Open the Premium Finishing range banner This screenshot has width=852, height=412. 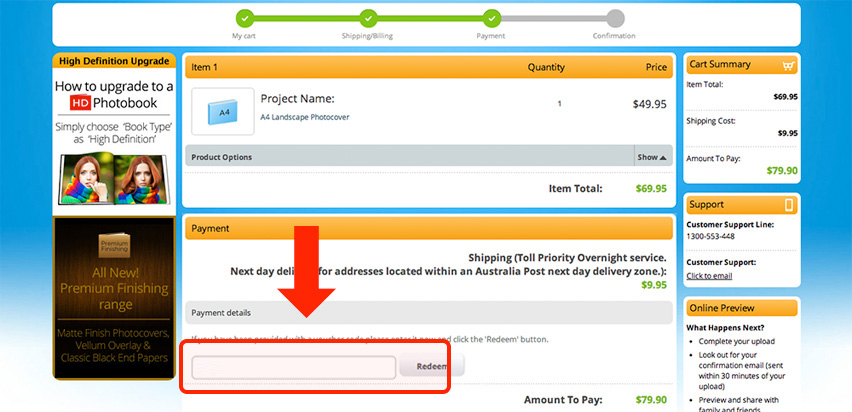pos(114,298)
